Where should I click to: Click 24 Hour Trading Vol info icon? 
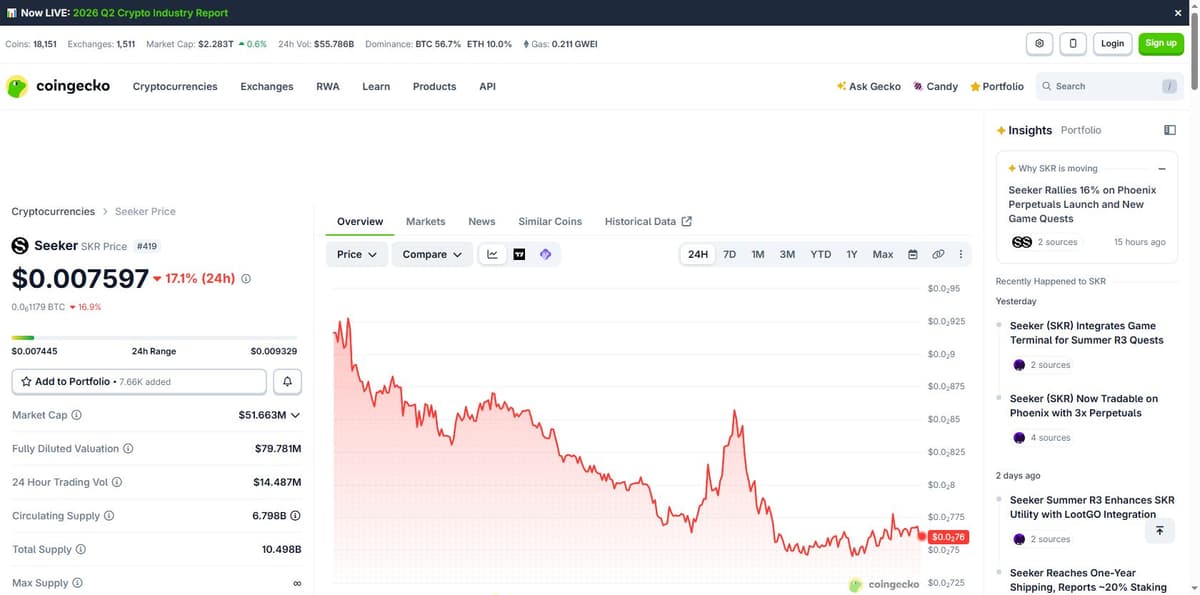117,482
